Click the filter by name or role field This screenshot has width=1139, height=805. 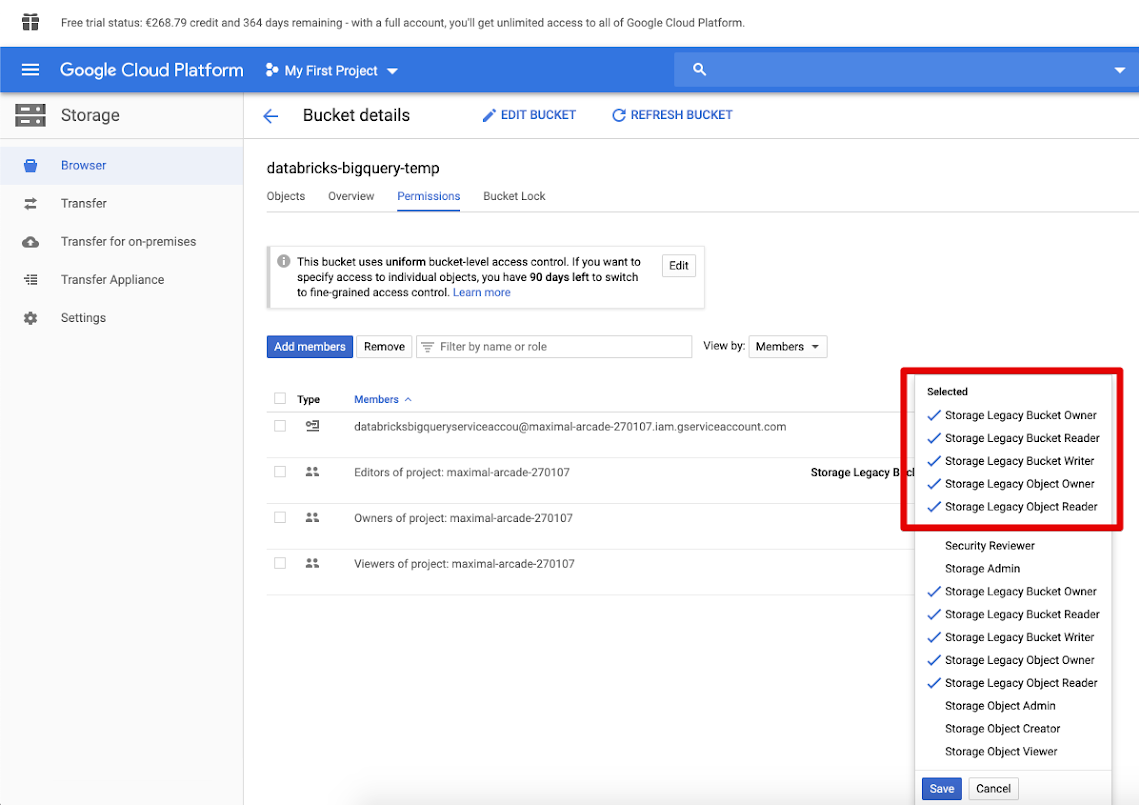(554, 346)
